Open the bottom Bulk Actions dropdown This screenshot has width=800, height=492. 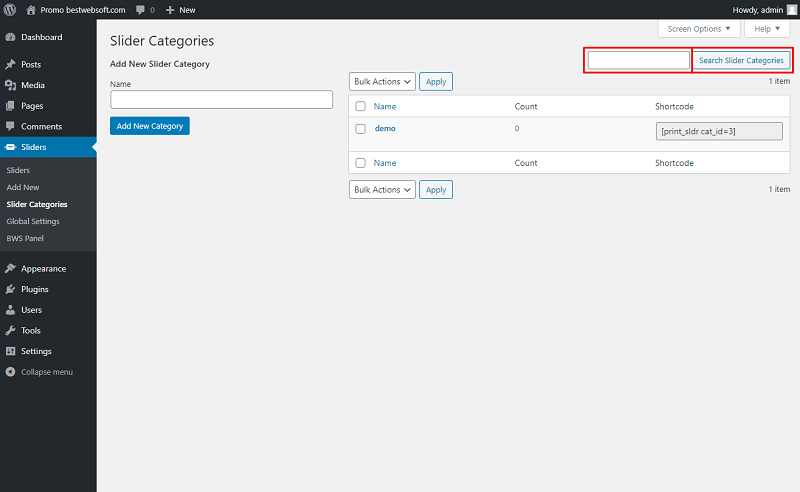coord(382,190)
